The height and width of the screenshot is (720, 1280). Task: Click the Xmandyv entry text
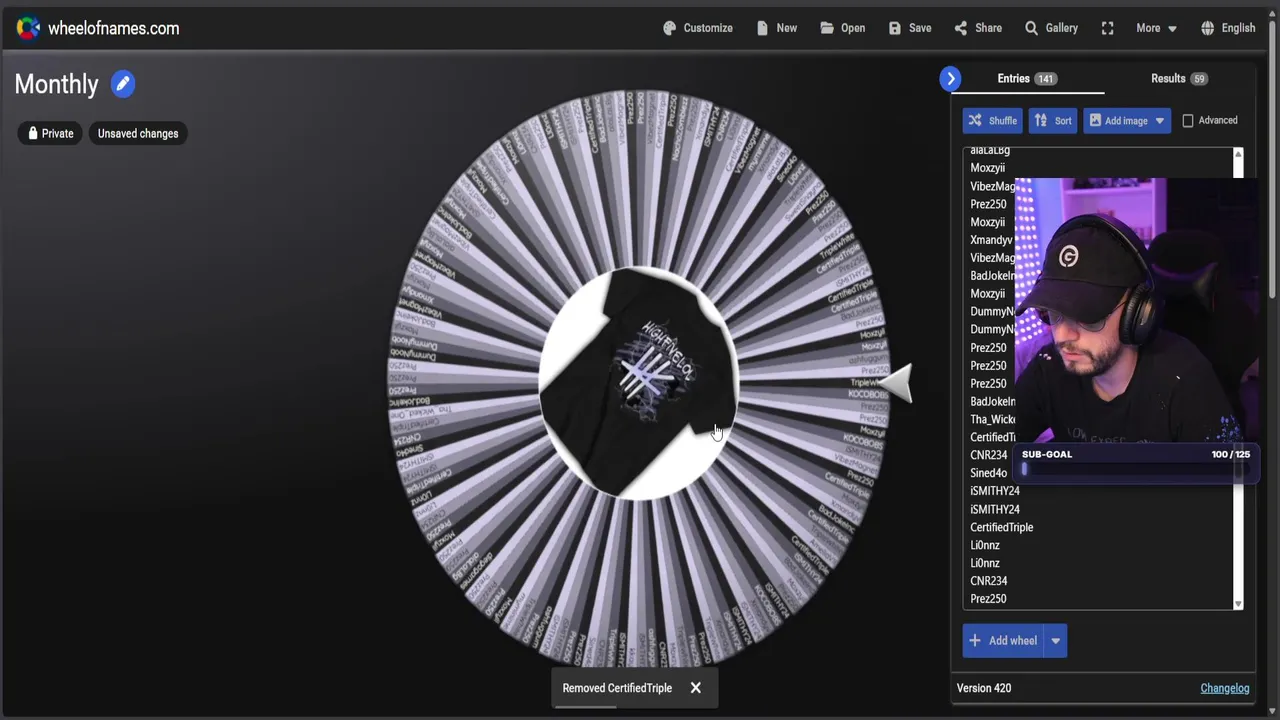(x=991, y=240)
